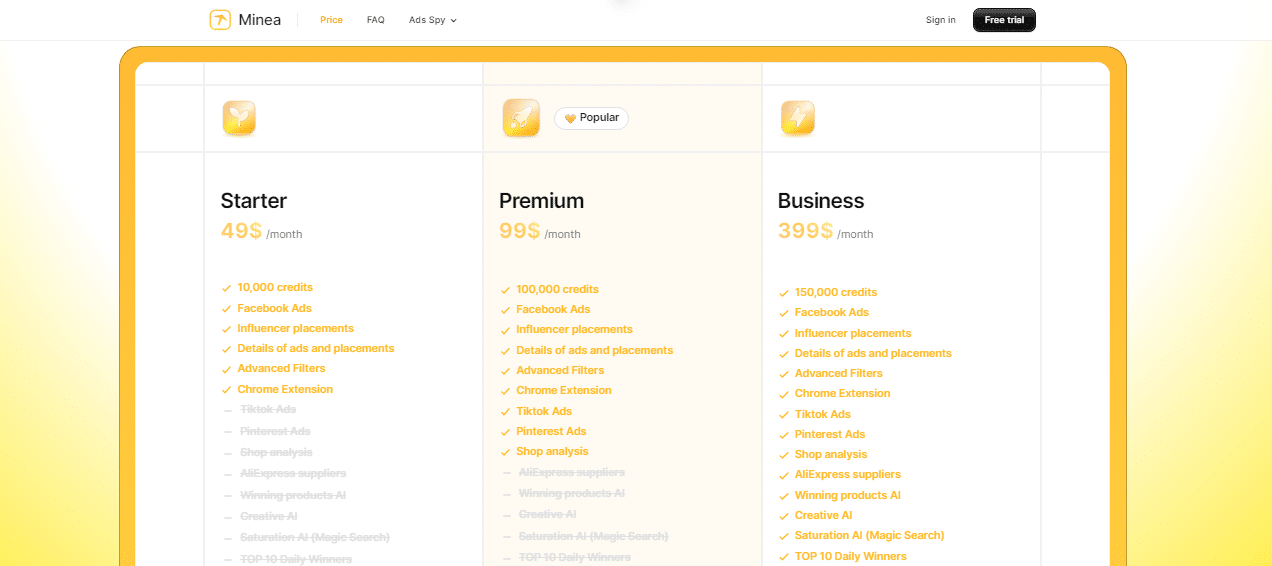Click the 99$ price
1272x566 pixels.
520,231
